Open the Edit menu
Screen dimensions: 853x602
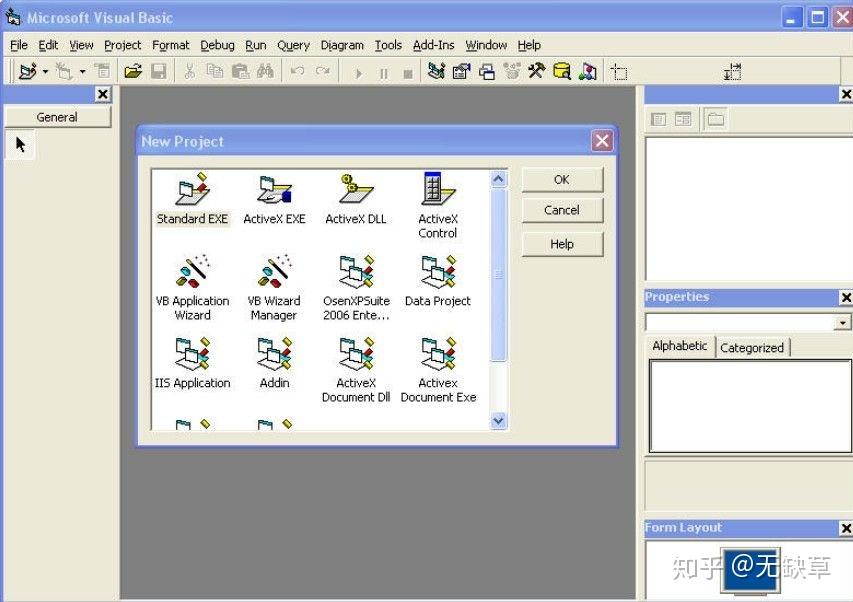pos(48,45)
